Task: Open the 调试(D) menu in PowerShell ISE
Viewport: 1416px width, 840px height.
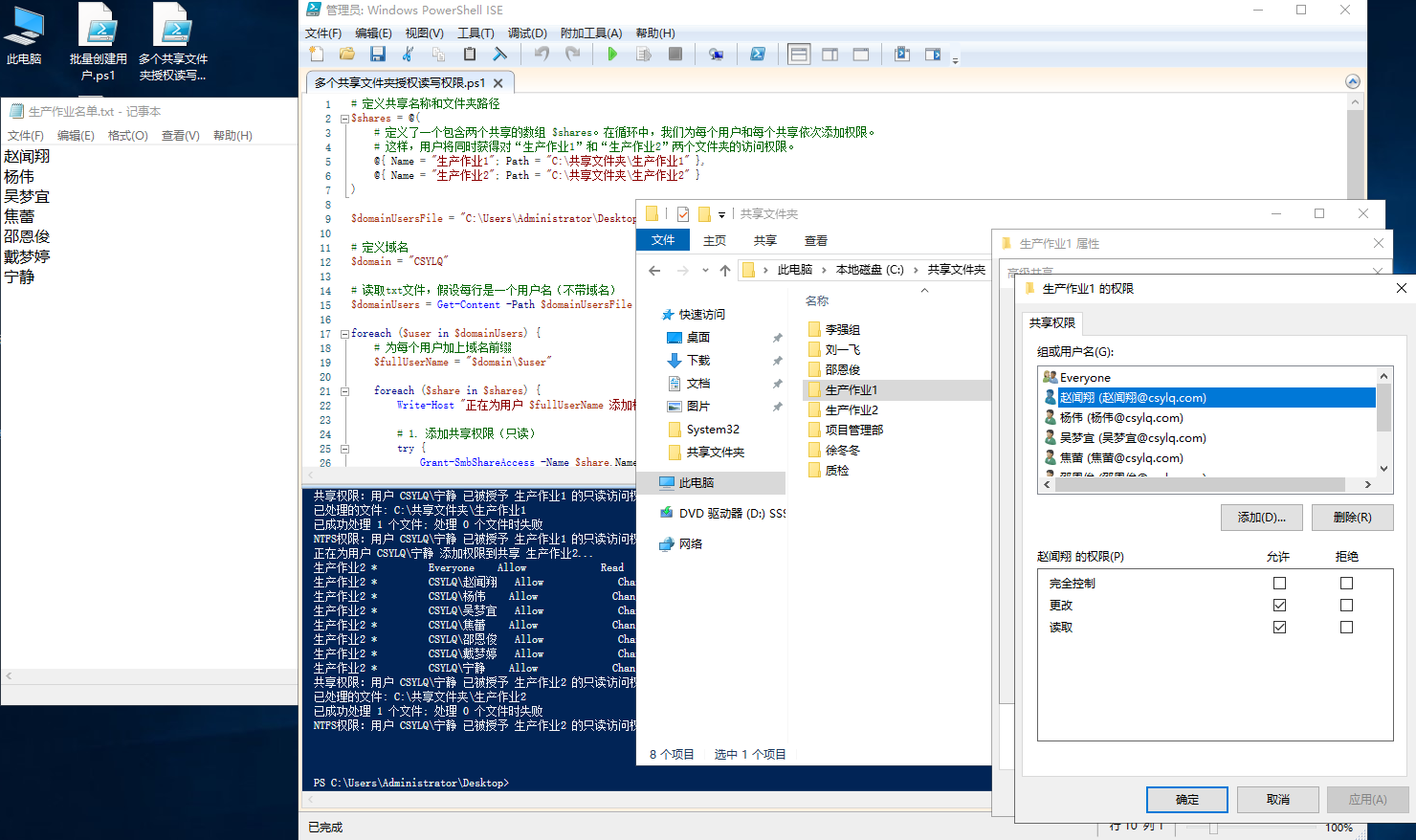Action: pos(527,33)
